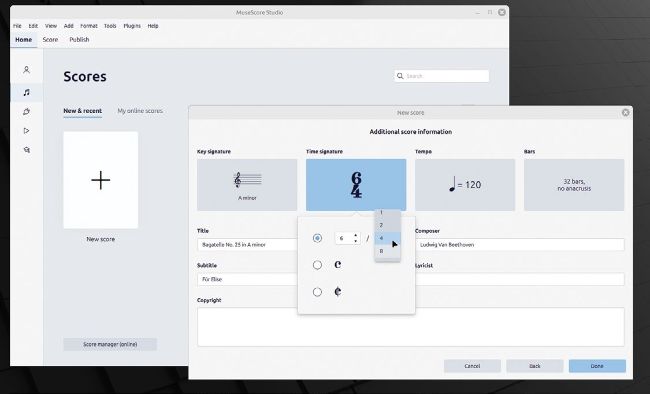The height and width of the screenshot is (394, 650).
Task: Choose 1 in the denominator list
Action: (388, 213)
